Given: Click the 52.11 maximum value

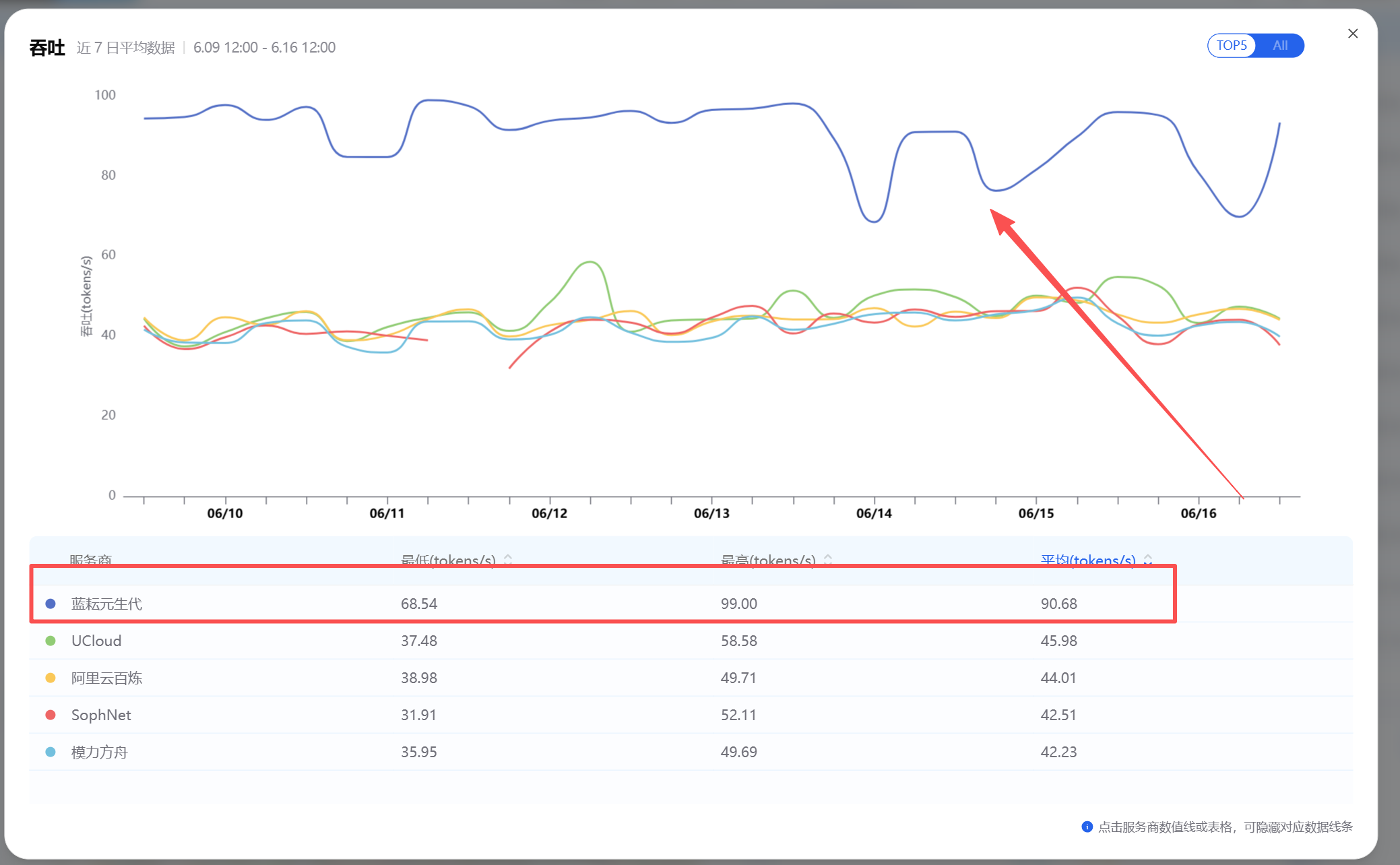Looking at the screenshot, I should tap(738, 715).
